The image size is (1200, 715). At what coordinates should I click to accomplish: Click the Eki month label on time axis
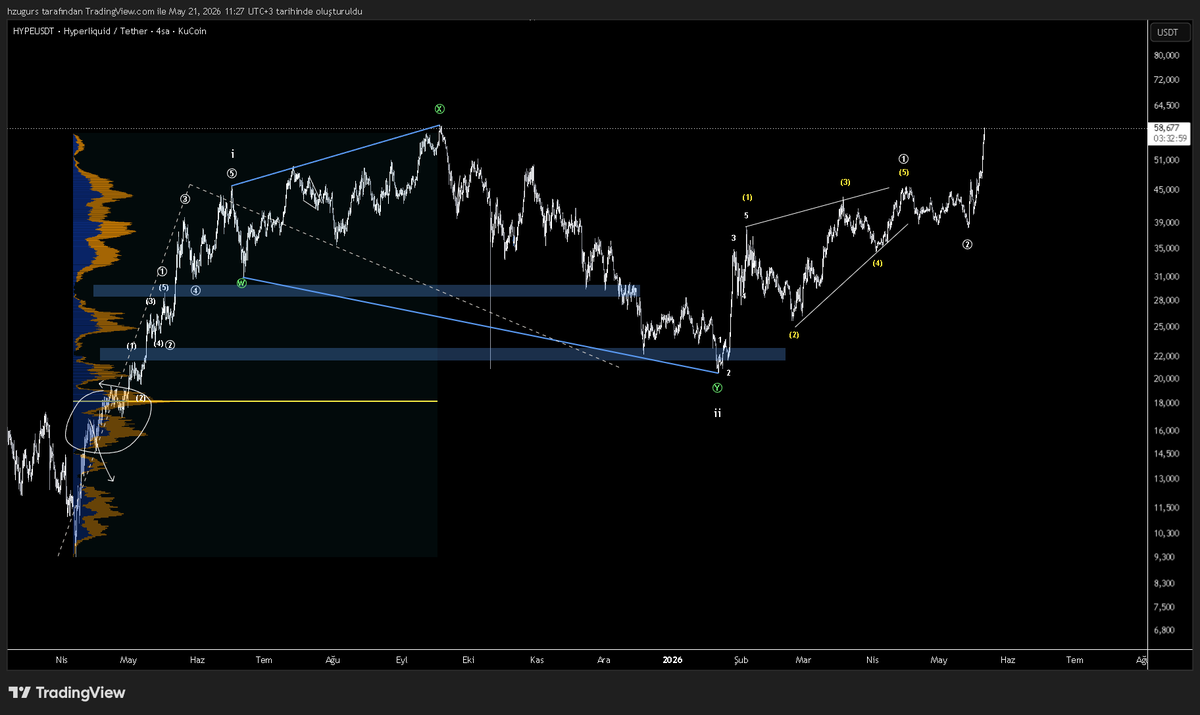click(467, 660)
